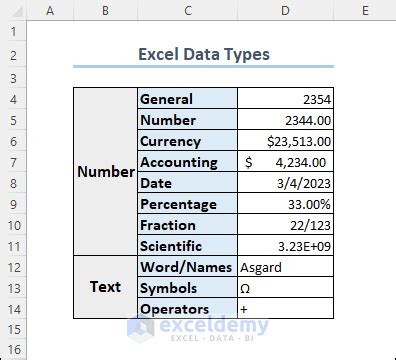Select the cell containing $23,513.00
Viewport: 396px width, 360px height.
click(286, 141)
